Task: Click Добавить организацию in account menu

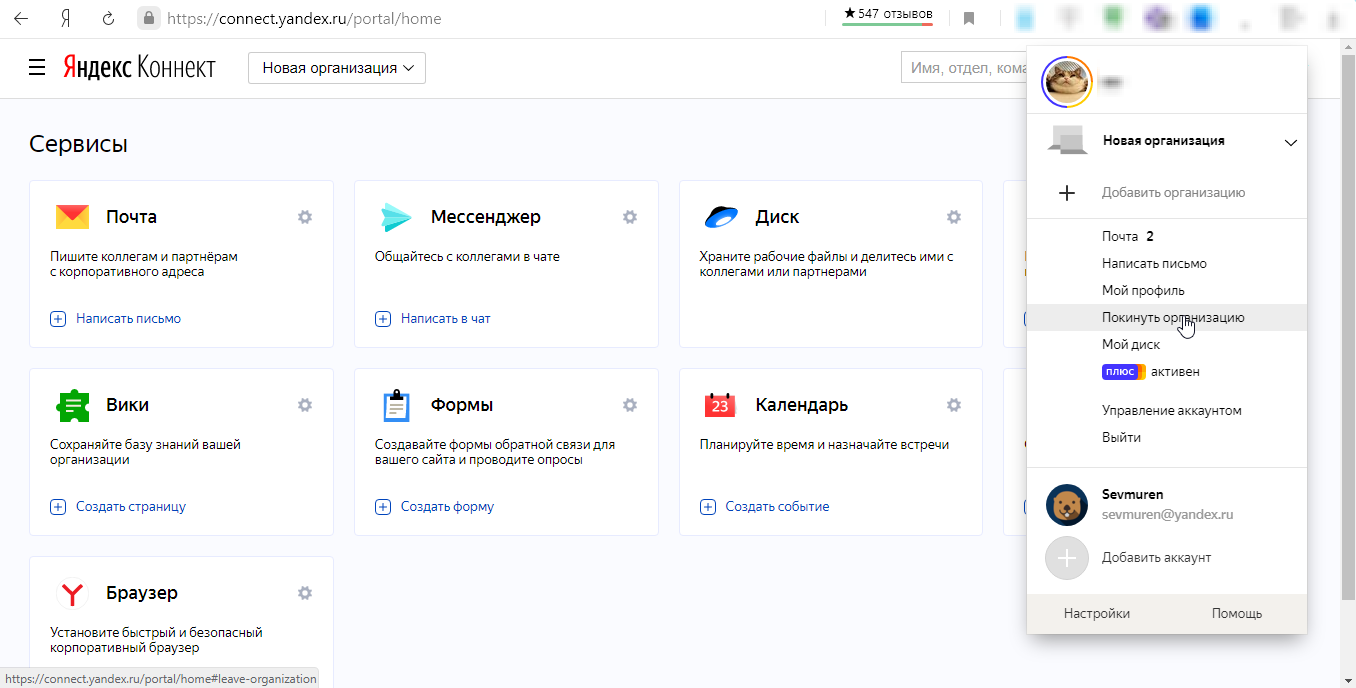Action: 1173,193
